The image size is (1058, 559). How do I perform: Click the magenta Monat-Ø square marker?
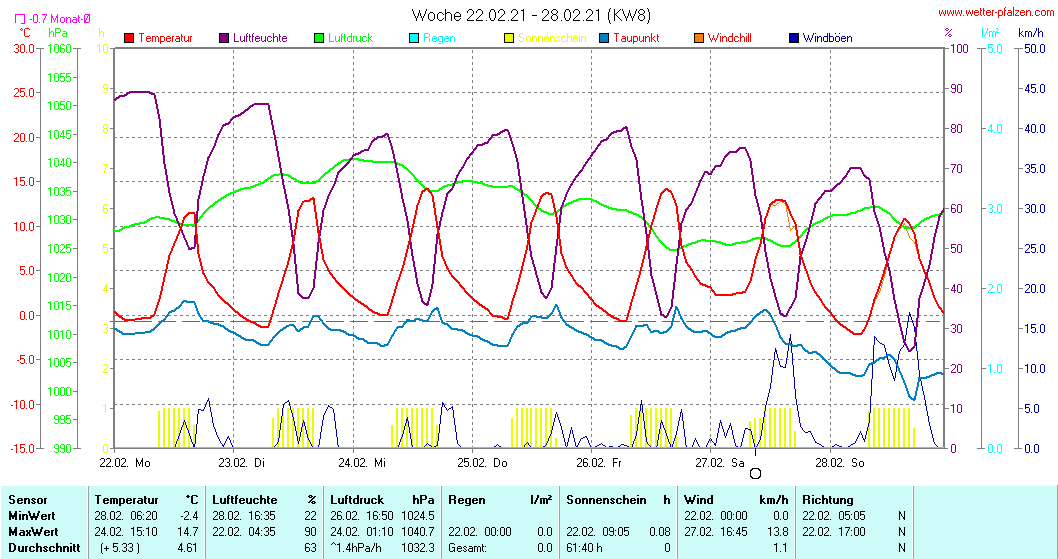pos(20,19)
